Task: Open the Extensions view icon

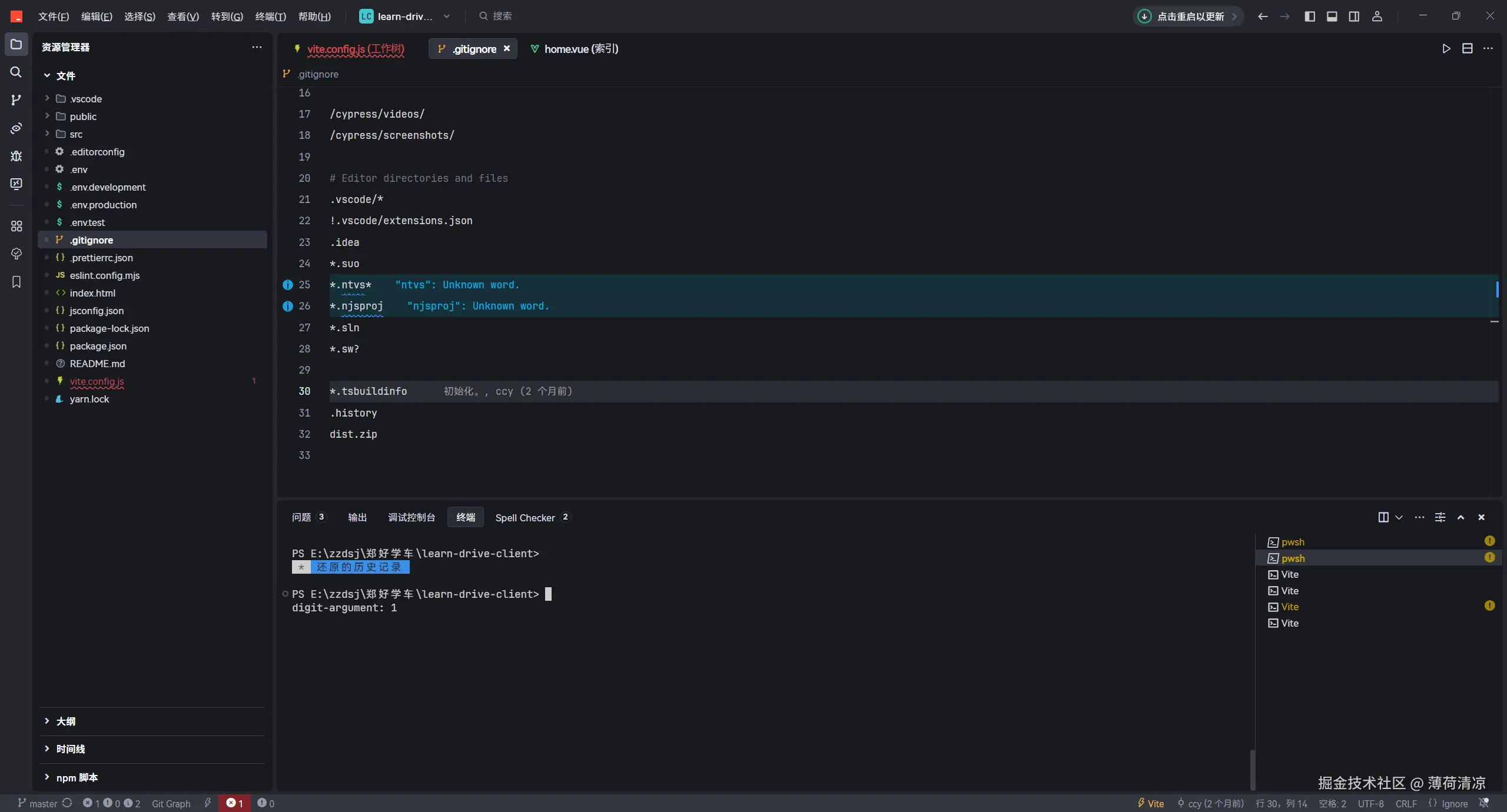Action: point(16,226)
